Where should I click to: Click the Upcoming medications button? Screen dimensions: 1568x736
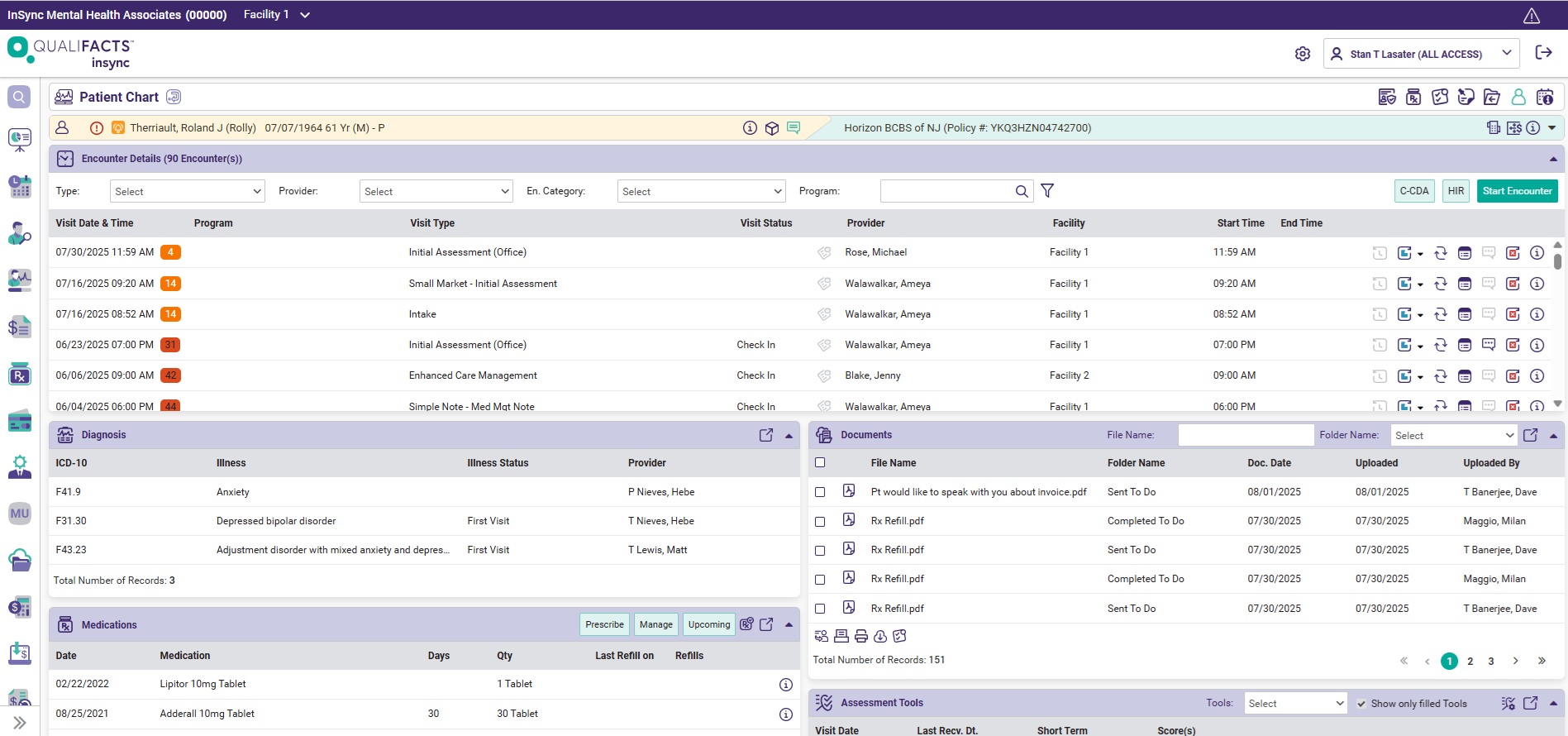[x=709, y=624]
